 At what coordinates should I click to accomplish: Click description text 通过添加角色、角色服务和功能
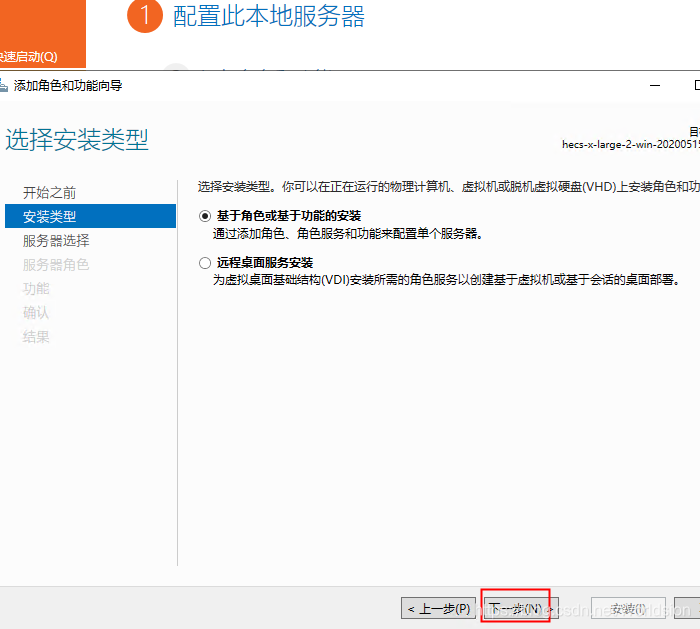(348, 233)
